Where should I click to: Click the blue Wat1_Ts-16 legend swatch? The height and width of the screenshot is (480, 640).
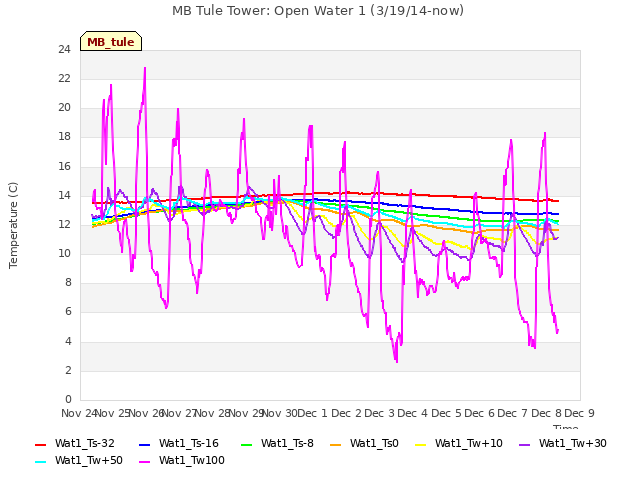pyautogui.click(x=144, y=444)
